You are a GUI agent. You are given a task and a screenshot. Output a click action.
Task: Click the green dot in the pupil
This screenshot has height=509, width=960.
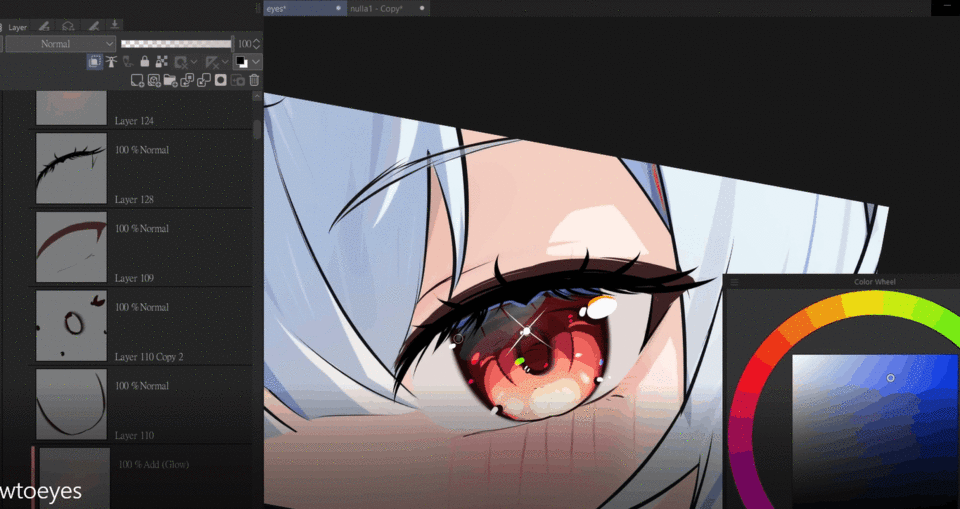(x=520, y=361)
